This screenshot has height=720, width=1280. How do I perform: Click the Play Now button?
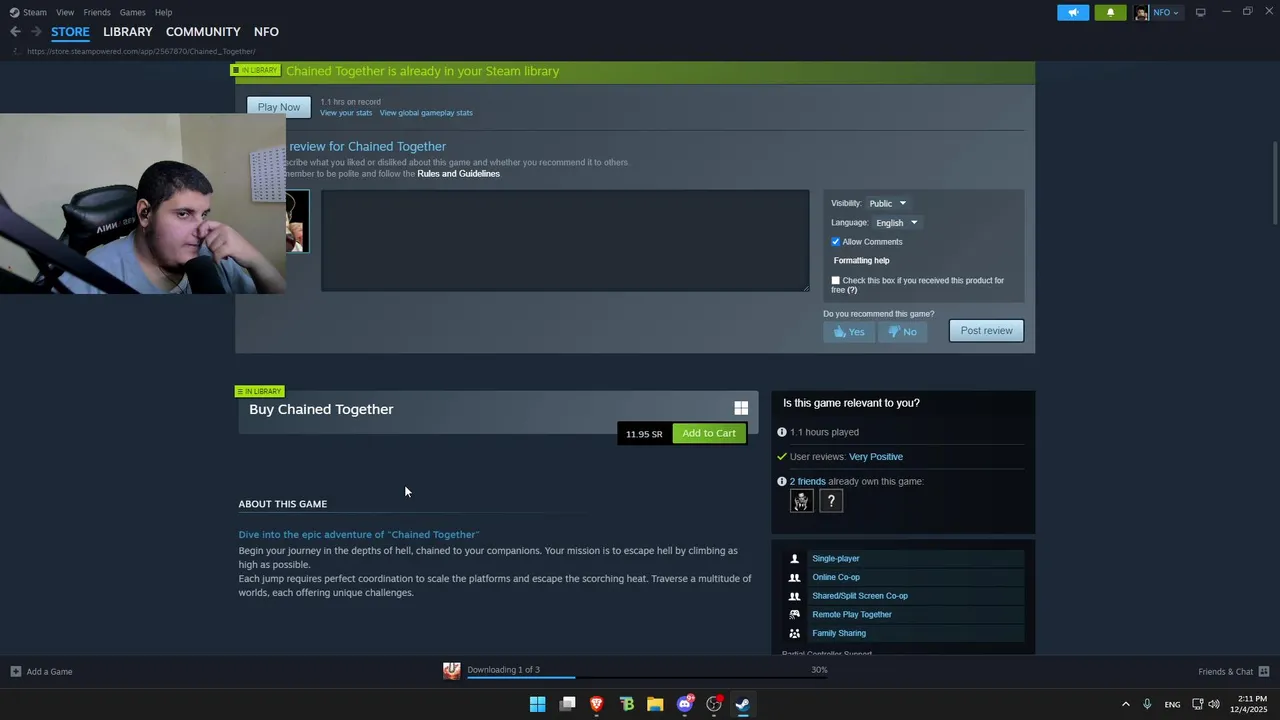(279, 107)
